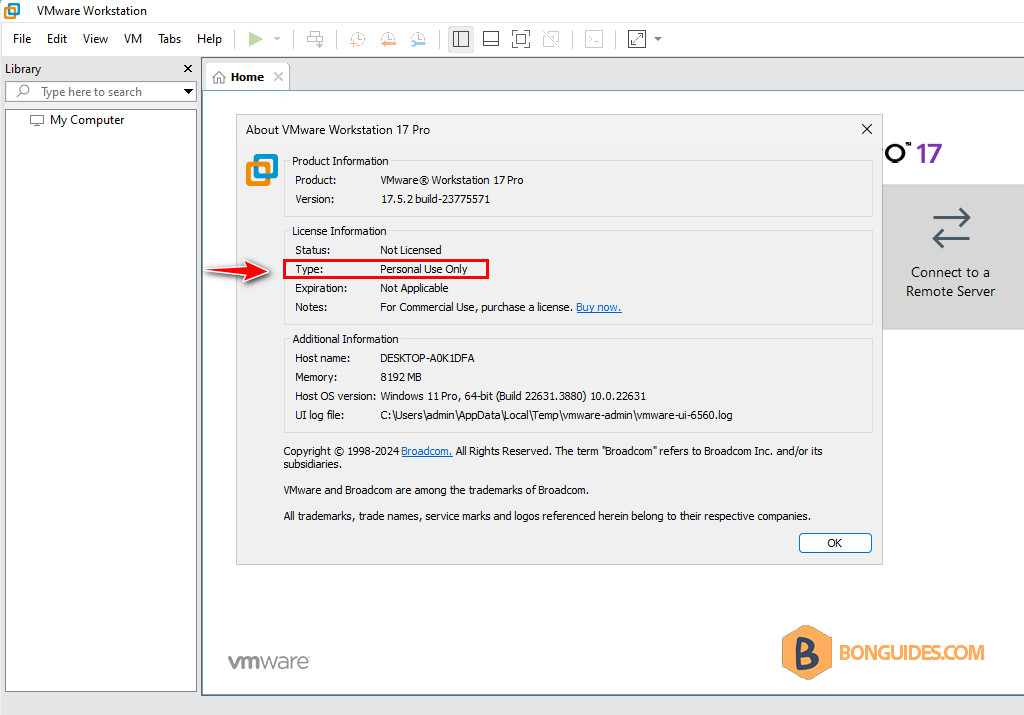The width and height of the screenshot is (1024, 715).
Task: Click the Power On play icon
Action: click(x=255, y=39)
